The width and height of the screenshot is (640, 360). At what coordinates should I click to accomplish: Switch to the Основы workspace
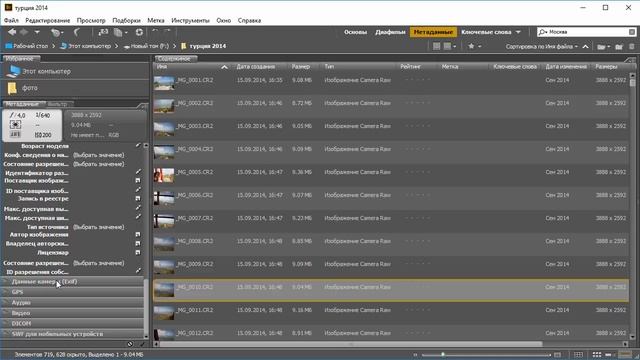[x=355, y=32]
